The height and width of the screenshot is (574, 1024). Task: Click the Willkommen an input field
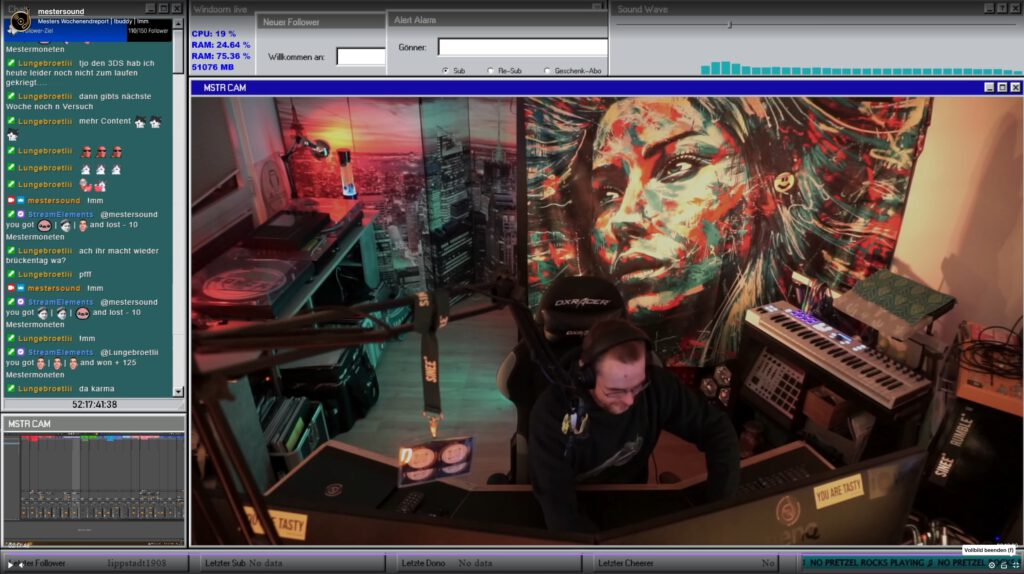pyautogui.click(x=361, y=57)
